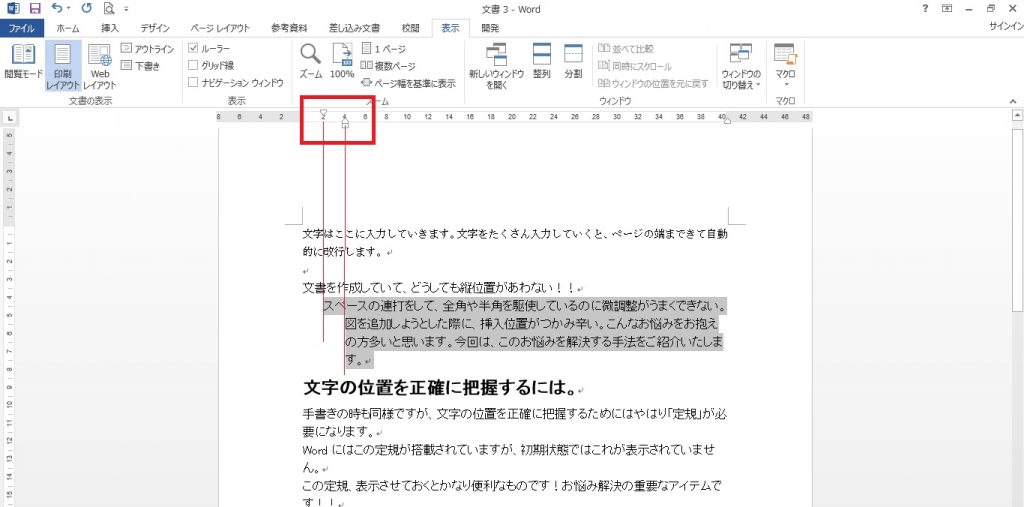Click the first-line indent marker on ruler

[x=323, y=114]
